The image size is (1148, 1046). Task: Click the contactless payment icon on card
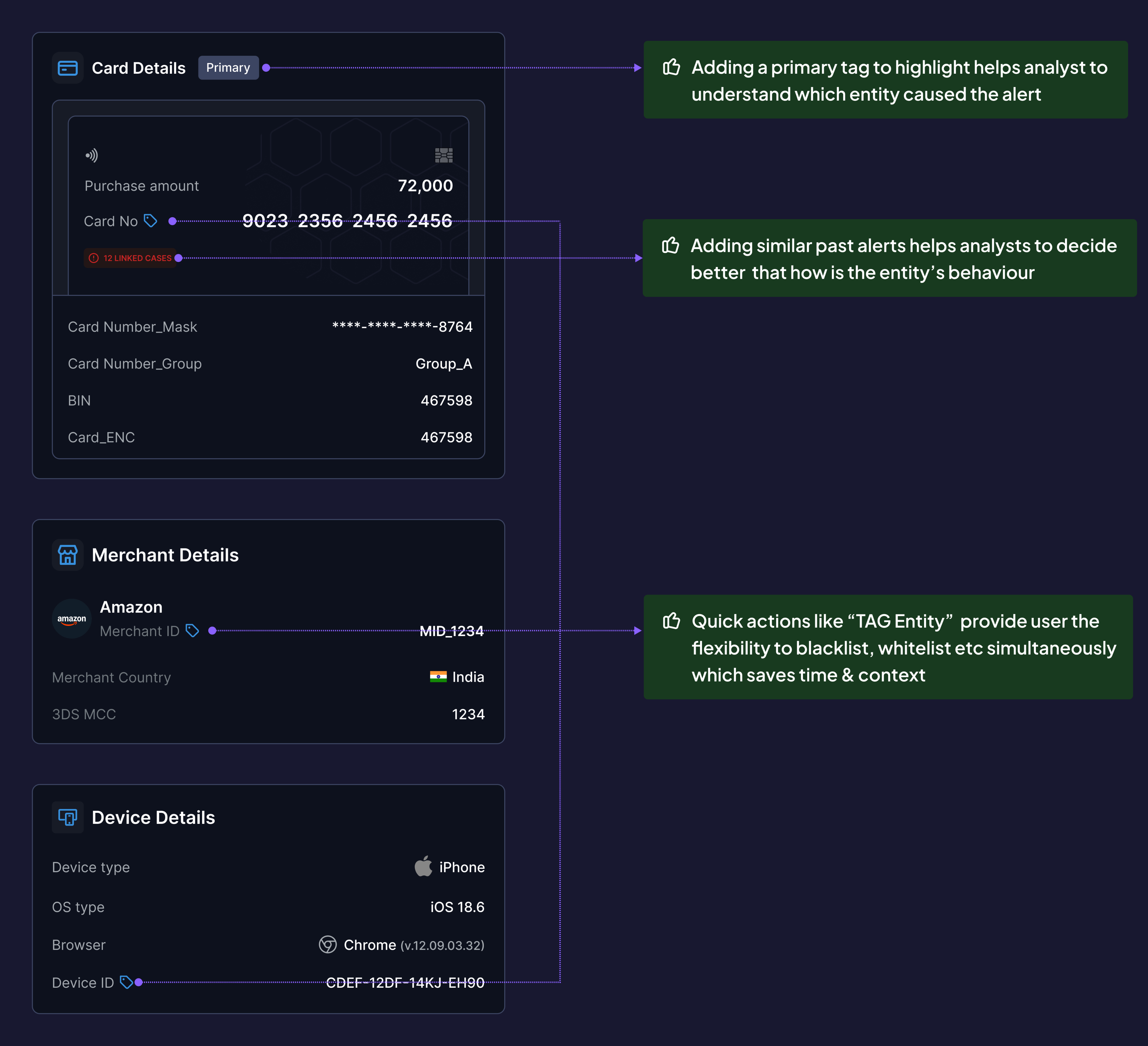[x=92, y=156]
